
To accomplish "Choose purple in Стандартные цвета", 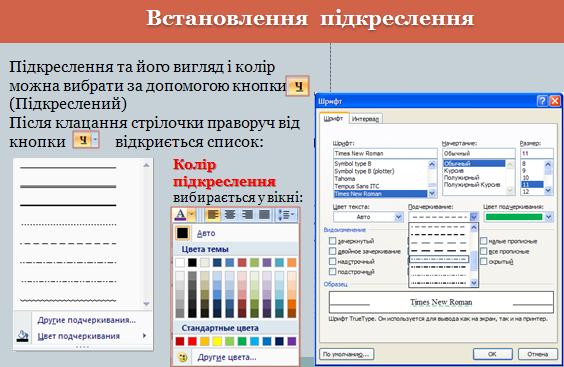I will (292, 341).
